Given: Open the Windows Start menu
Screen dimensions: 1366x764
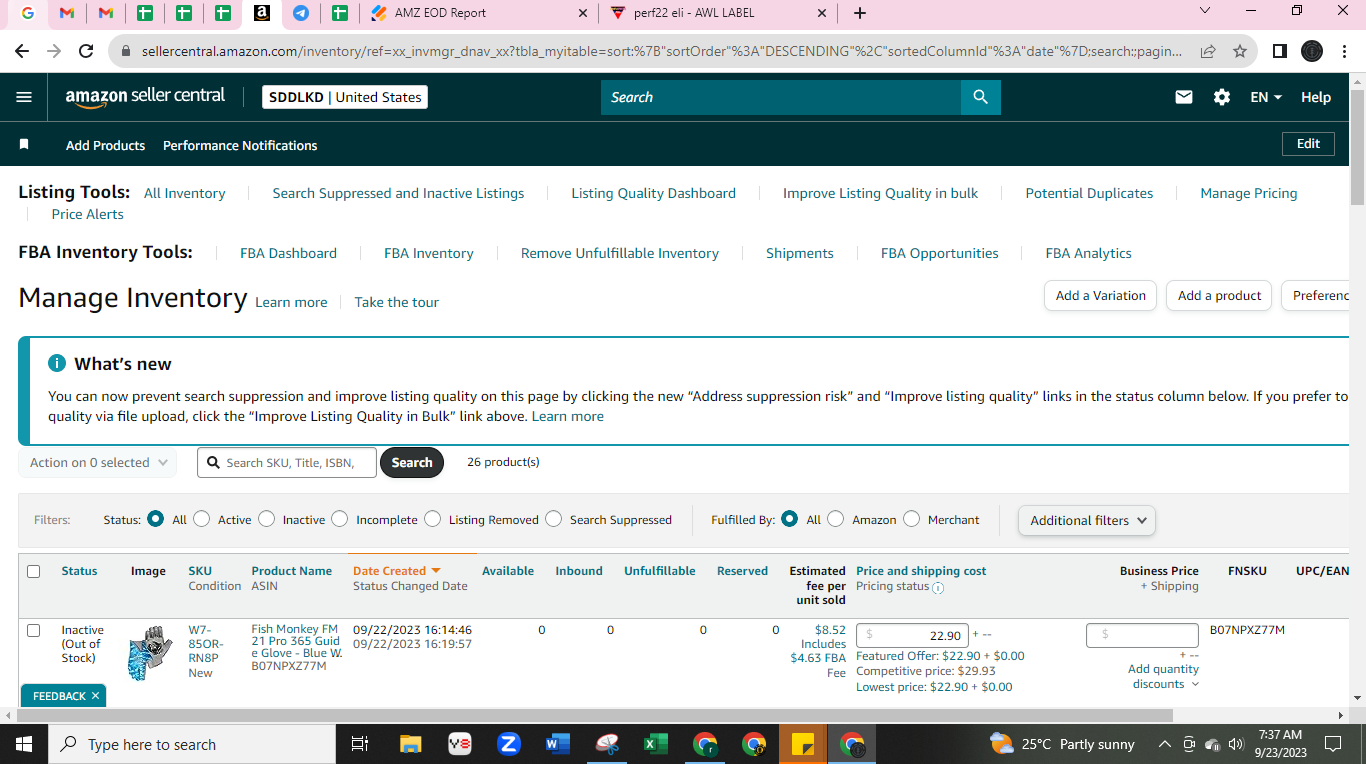Looking at the screenshot, I should point(23,744).
